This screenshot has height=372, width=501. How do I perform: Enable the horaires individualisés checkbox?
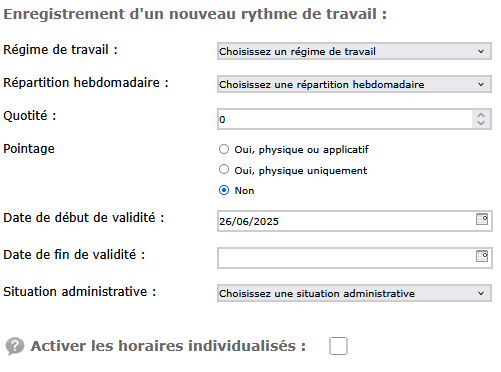338,346
